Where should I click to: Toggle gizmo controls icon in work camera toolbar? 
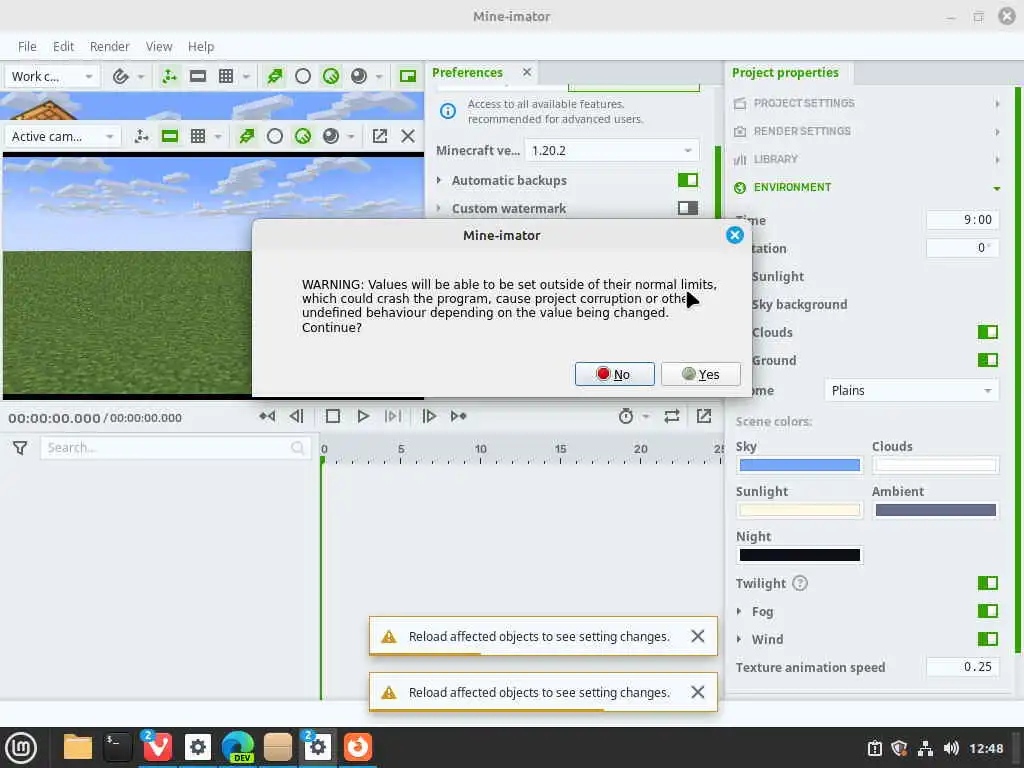[x=169, y=76]
